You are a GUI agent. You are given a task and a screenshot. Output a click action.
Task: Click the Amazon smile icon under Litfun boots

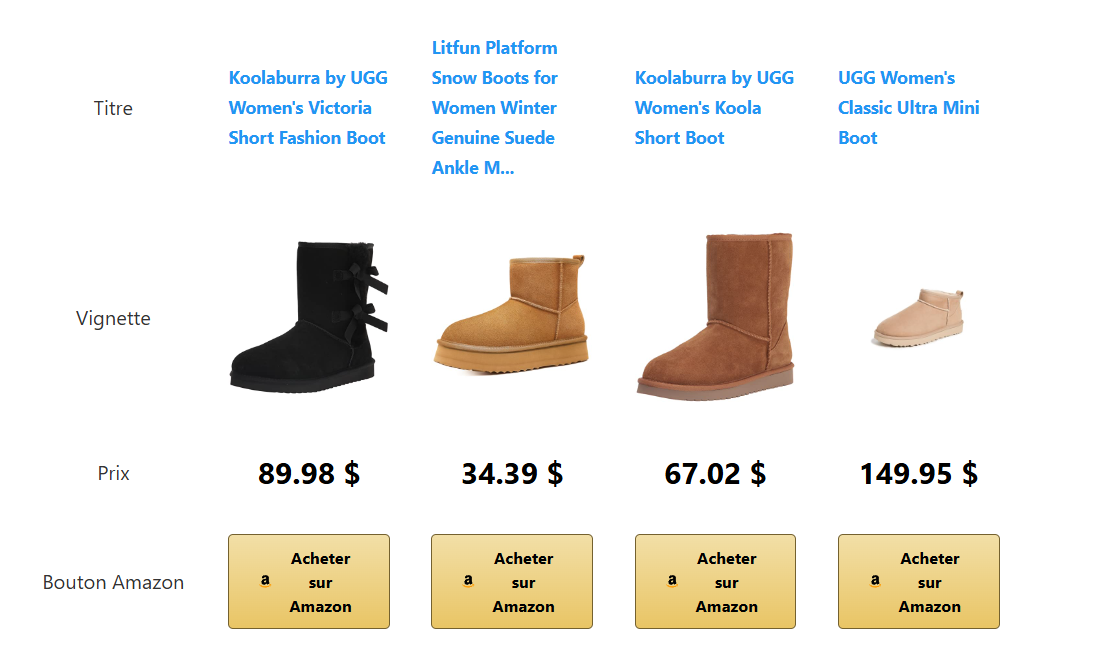[469, 578]
